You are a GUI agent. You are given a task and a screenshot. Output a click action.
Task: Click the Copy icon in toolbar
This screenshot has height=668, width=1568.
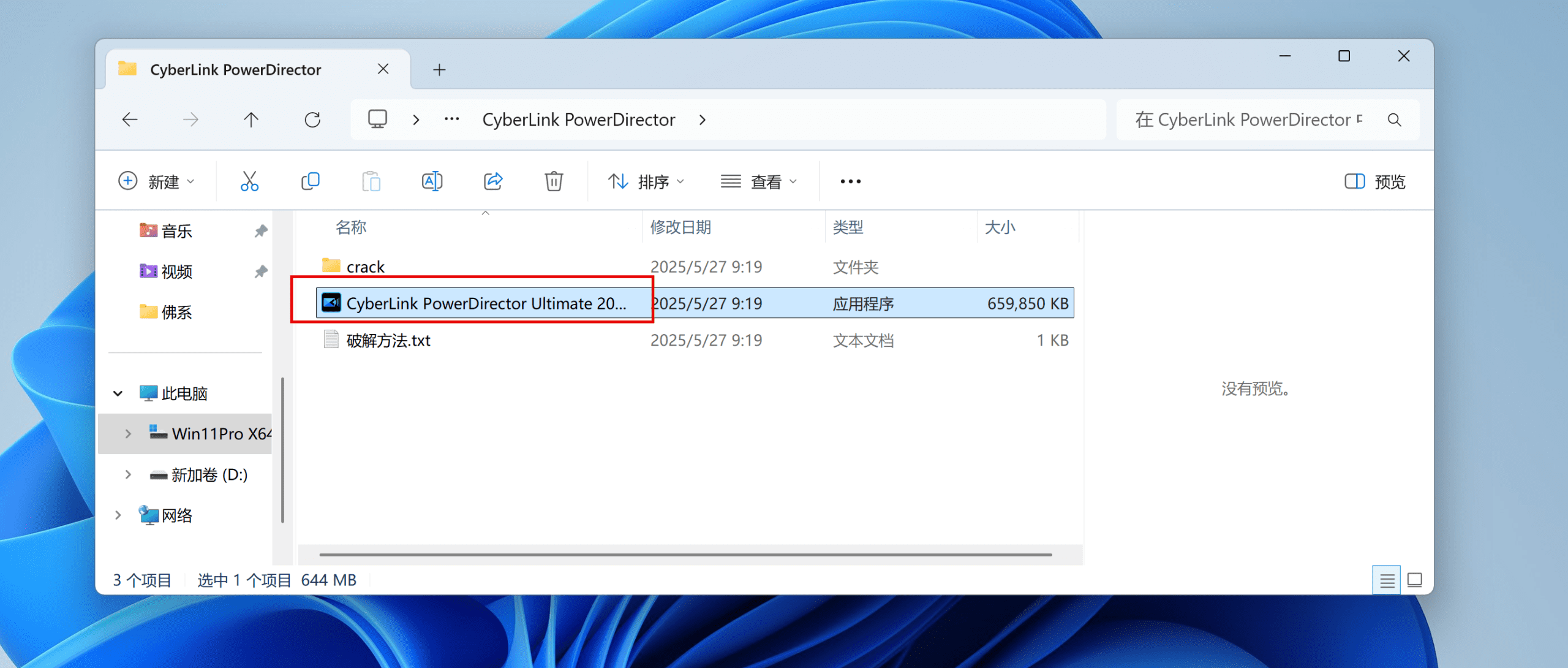pos(311,181)
